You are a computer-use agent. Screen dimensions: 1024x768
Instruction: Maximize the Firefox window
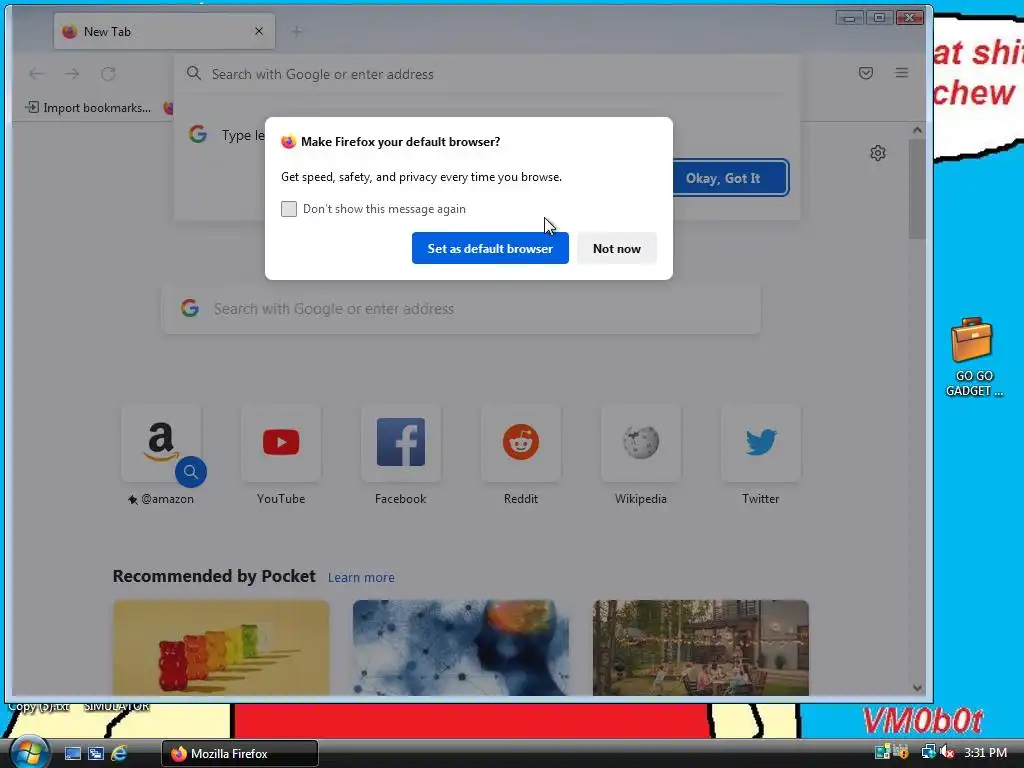click(879, 18)
